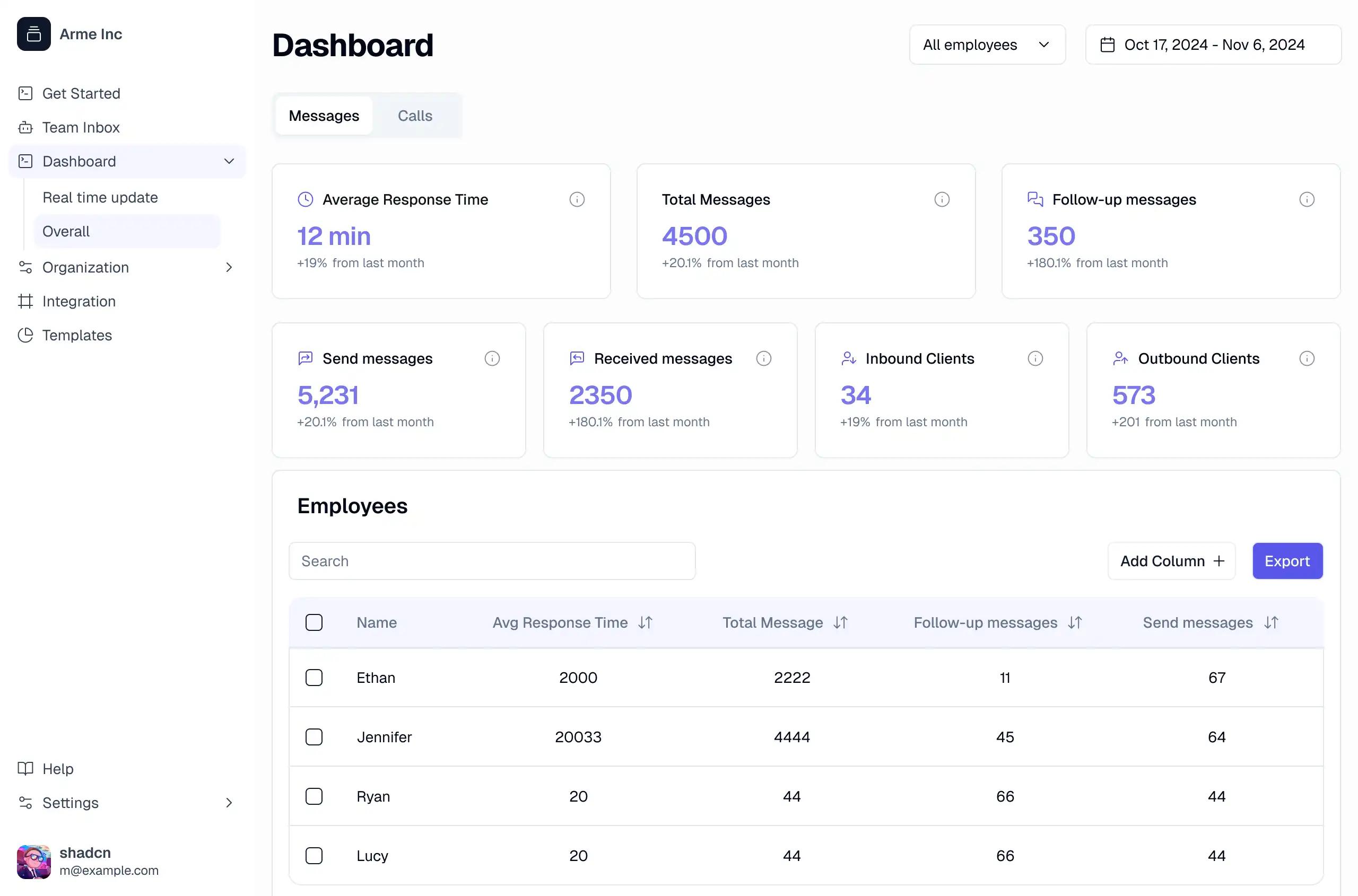The width and height of the screenshot is (1358, 896).
Task: Open Real time update in sidebar
Action: (100, 198)
